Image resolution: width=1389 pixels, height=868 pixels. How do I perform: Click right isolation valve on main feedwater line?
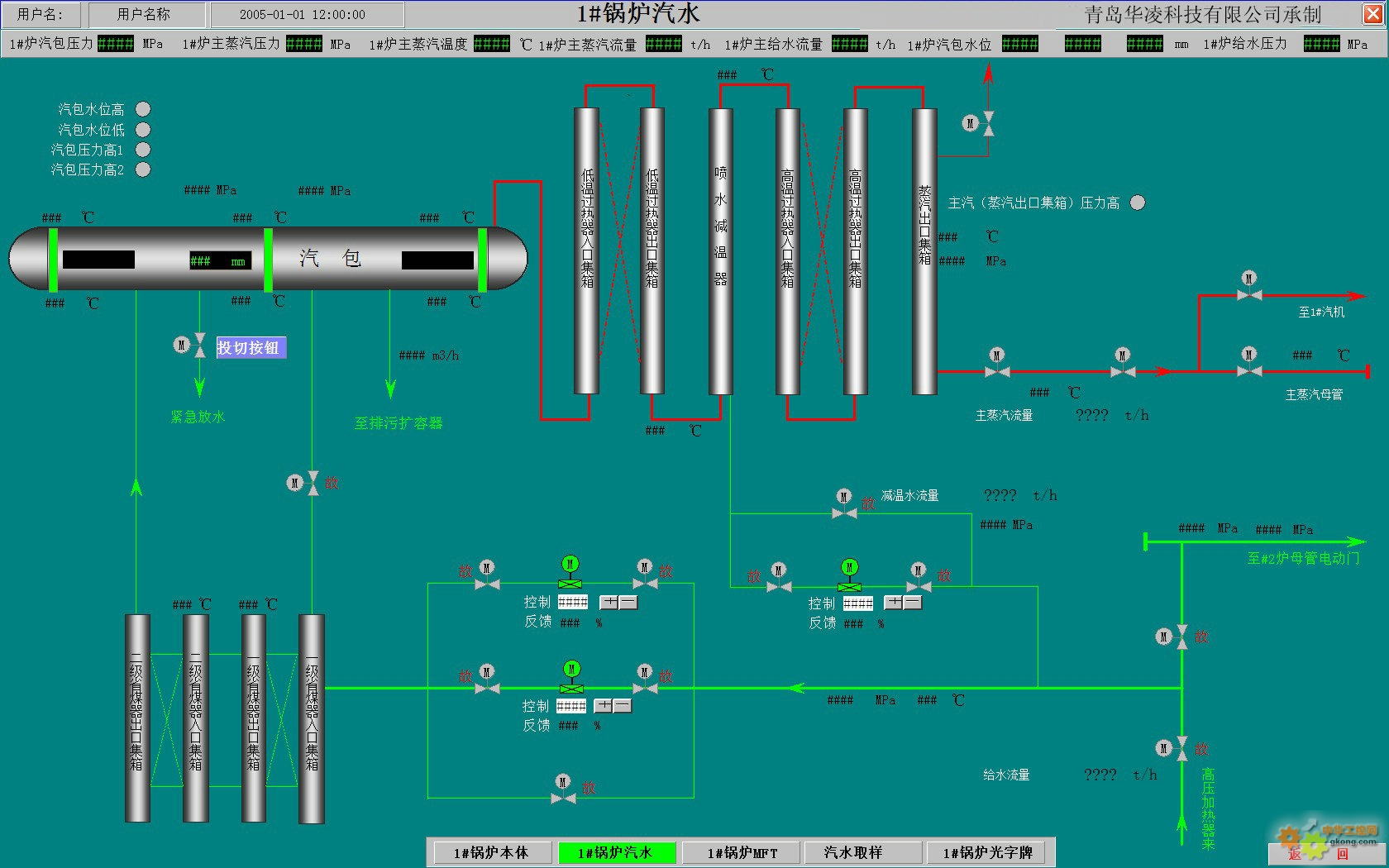(x=645, y=680)
